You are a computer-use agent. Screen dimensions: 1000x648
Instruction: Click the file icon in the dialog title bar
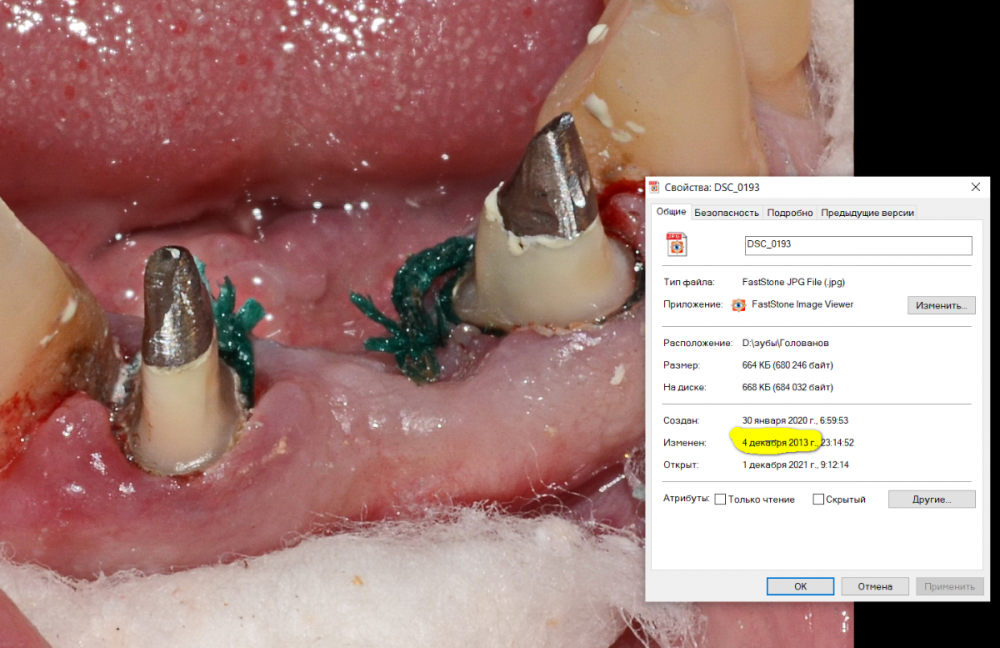[654, 187]
